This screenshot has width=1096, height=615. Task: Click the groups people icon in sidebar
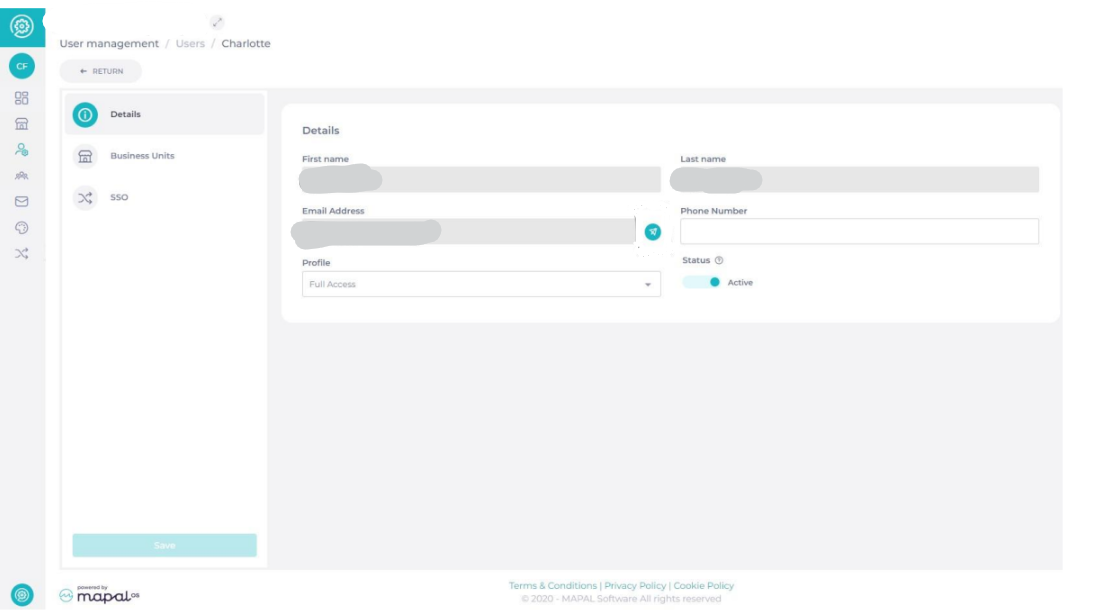pos(21,176)
